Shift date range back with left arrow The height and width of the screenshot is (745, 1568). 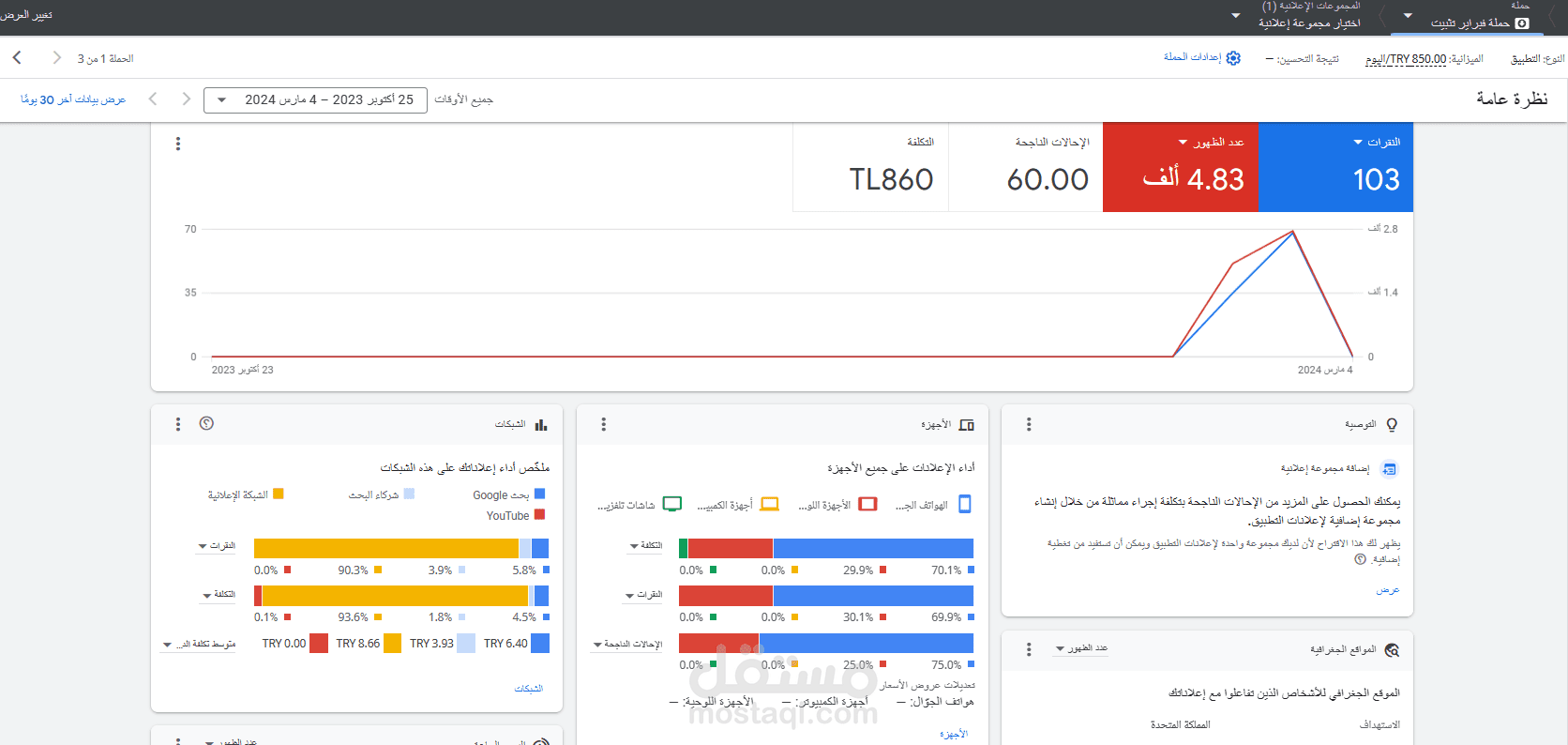coord(153,99)
